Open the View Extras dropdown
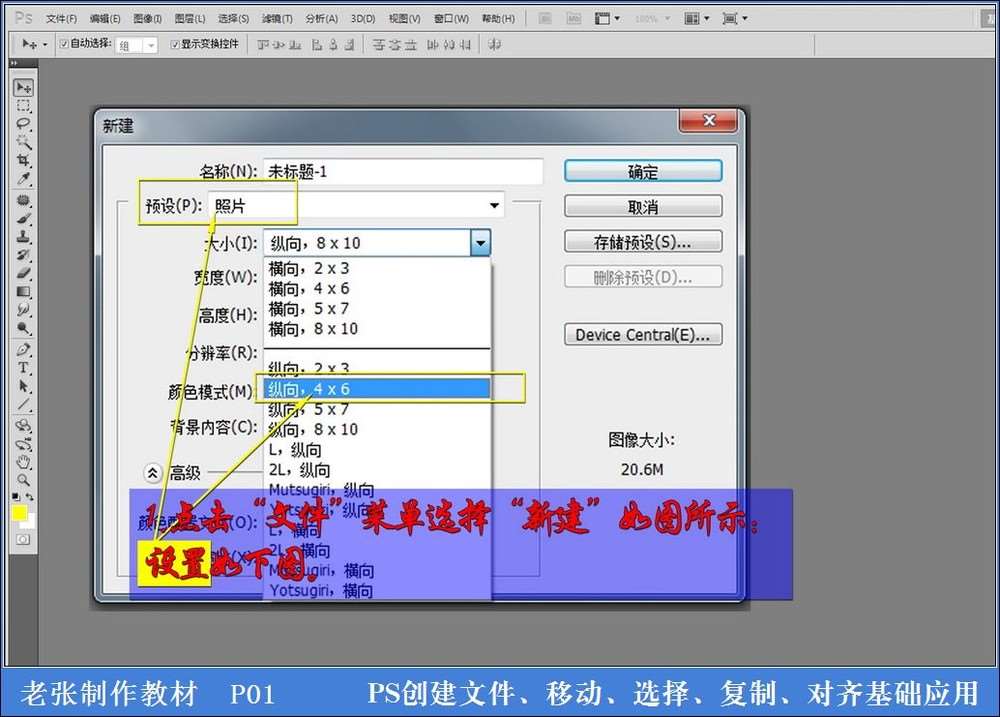The image size is (1000, 717). [x=607, y=18]
